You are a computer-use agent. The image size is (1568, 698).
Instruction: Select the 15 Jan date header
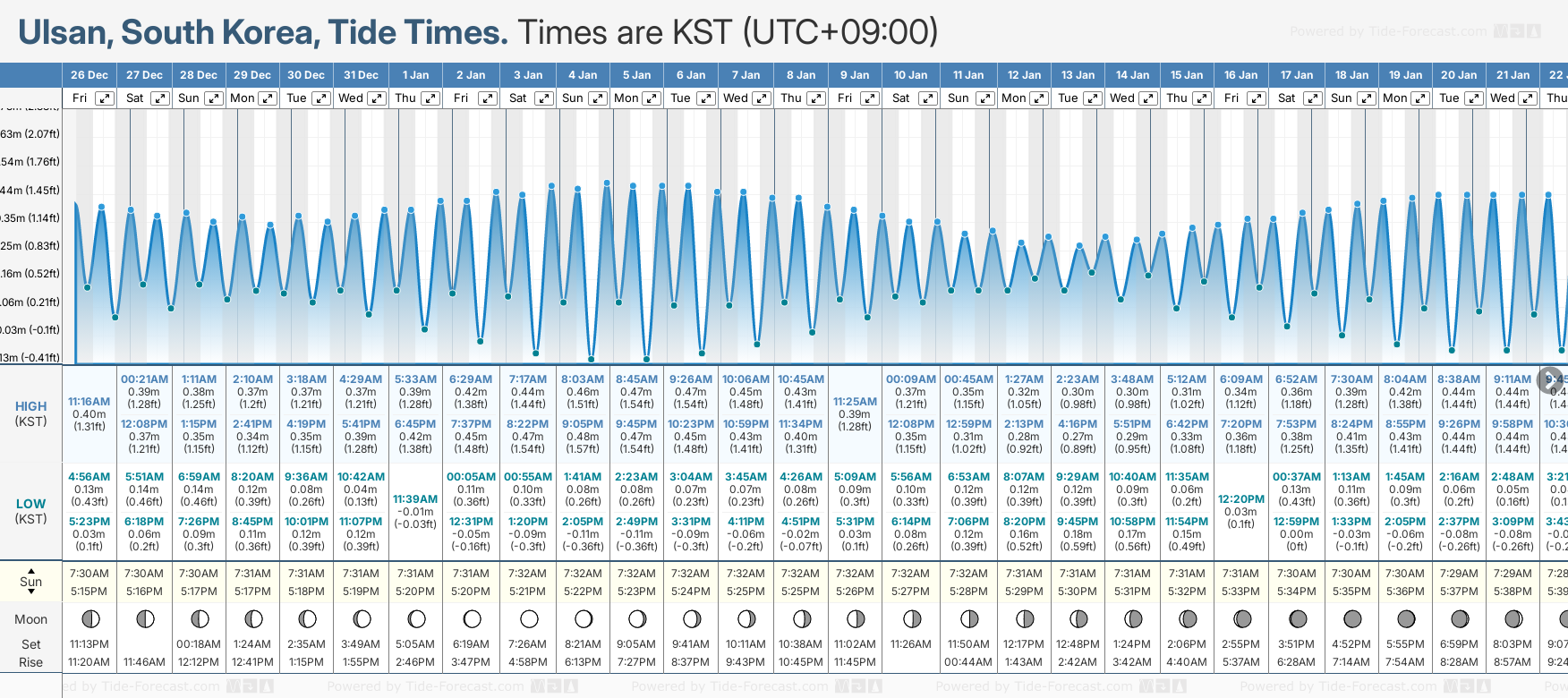(x=1188, y=75)
